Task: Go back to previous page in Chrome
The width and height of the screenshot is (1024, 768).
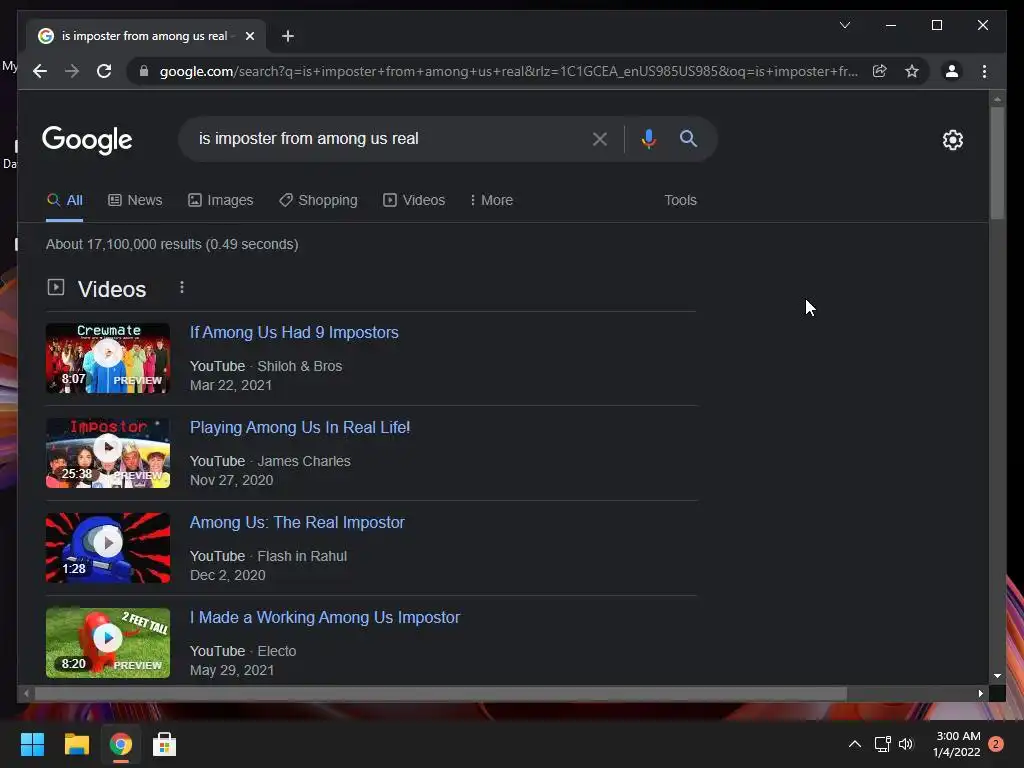Action: [40, 71]
